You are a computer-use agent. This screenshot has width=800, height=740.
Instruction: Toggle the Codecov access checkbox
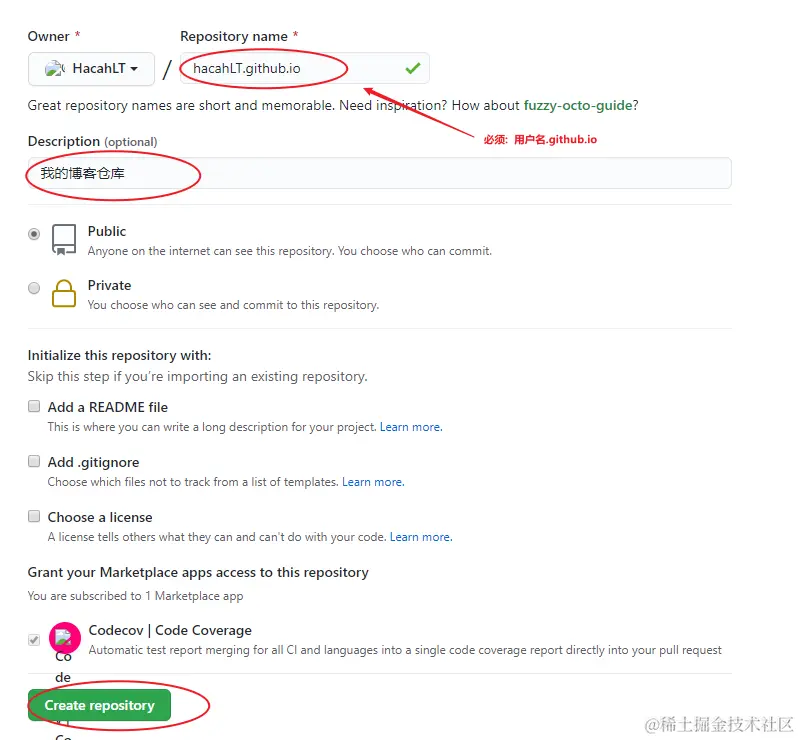click(34, 640)
